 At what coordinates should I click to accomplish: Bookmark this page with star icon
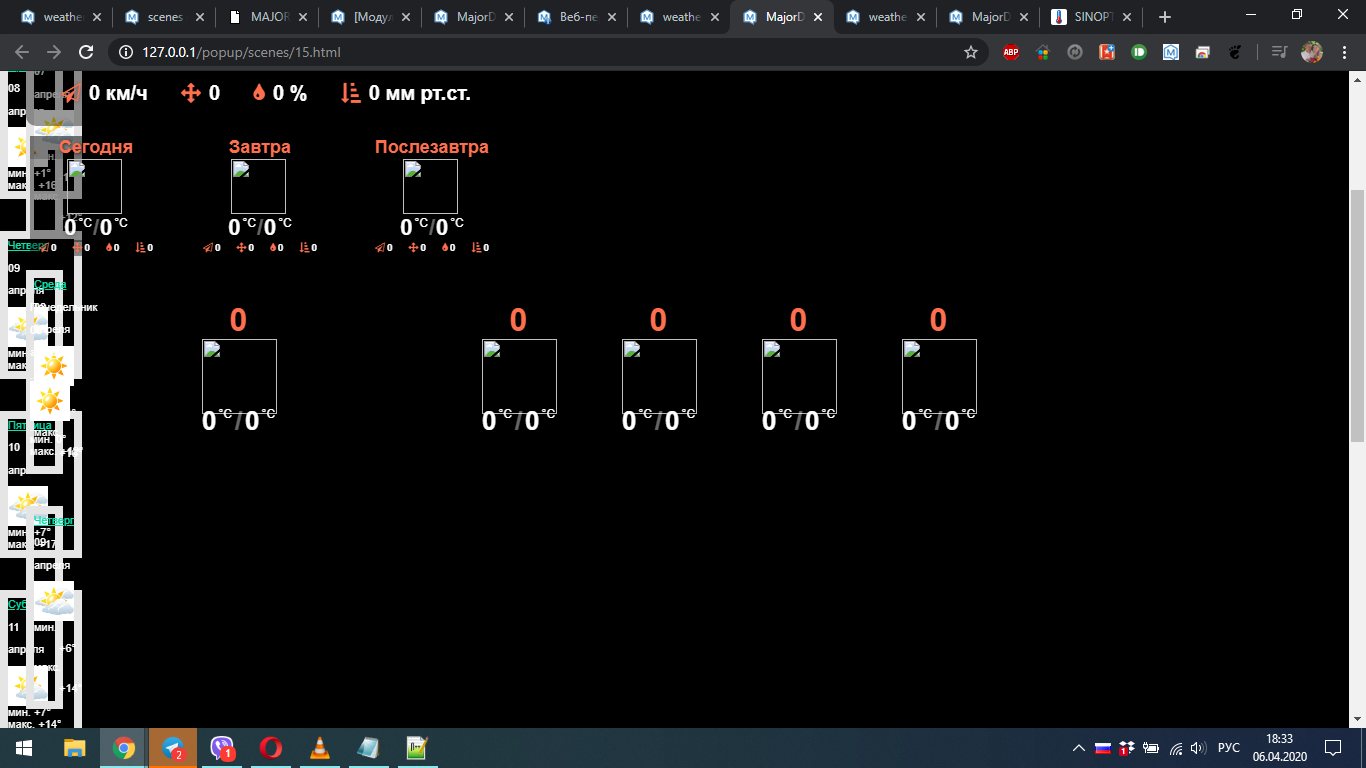970,52
